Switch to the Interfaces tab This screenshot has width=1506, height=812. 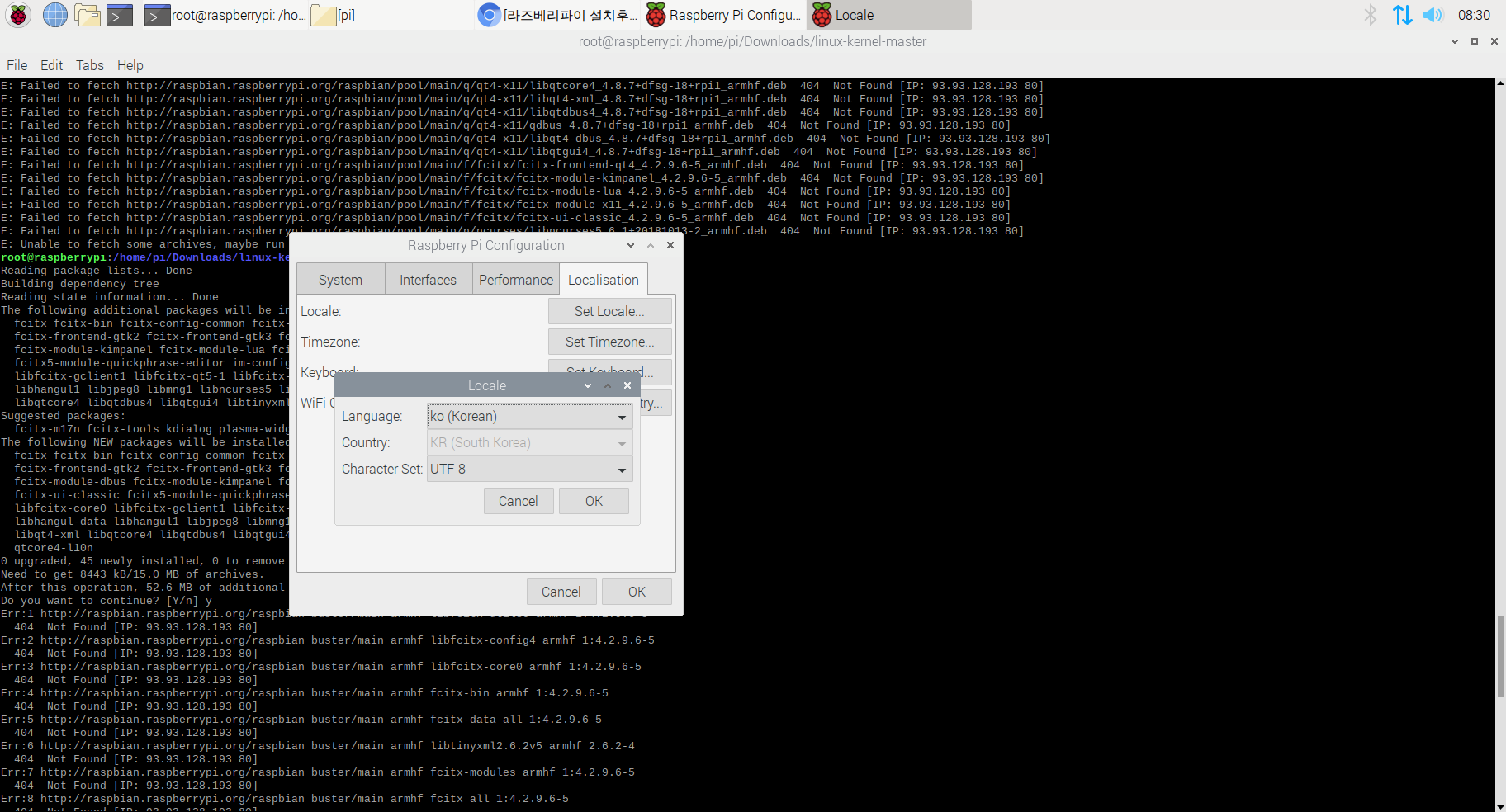coord(428,280)
